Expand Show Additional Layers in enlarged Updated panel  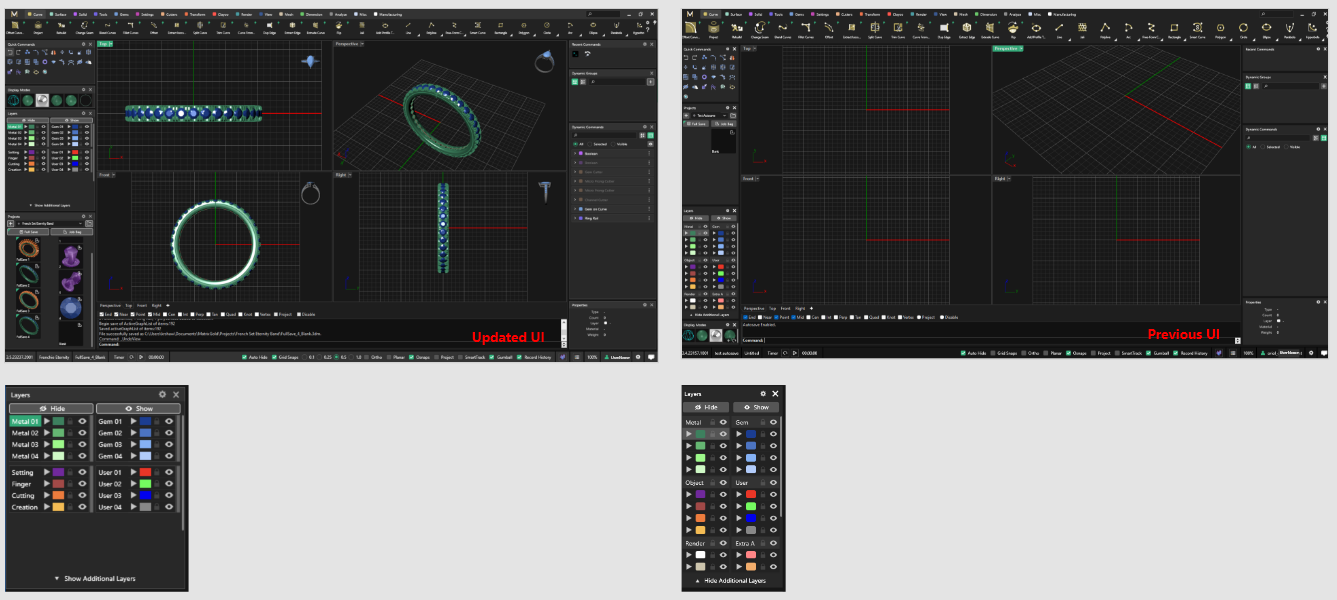(x=95, y=578)
